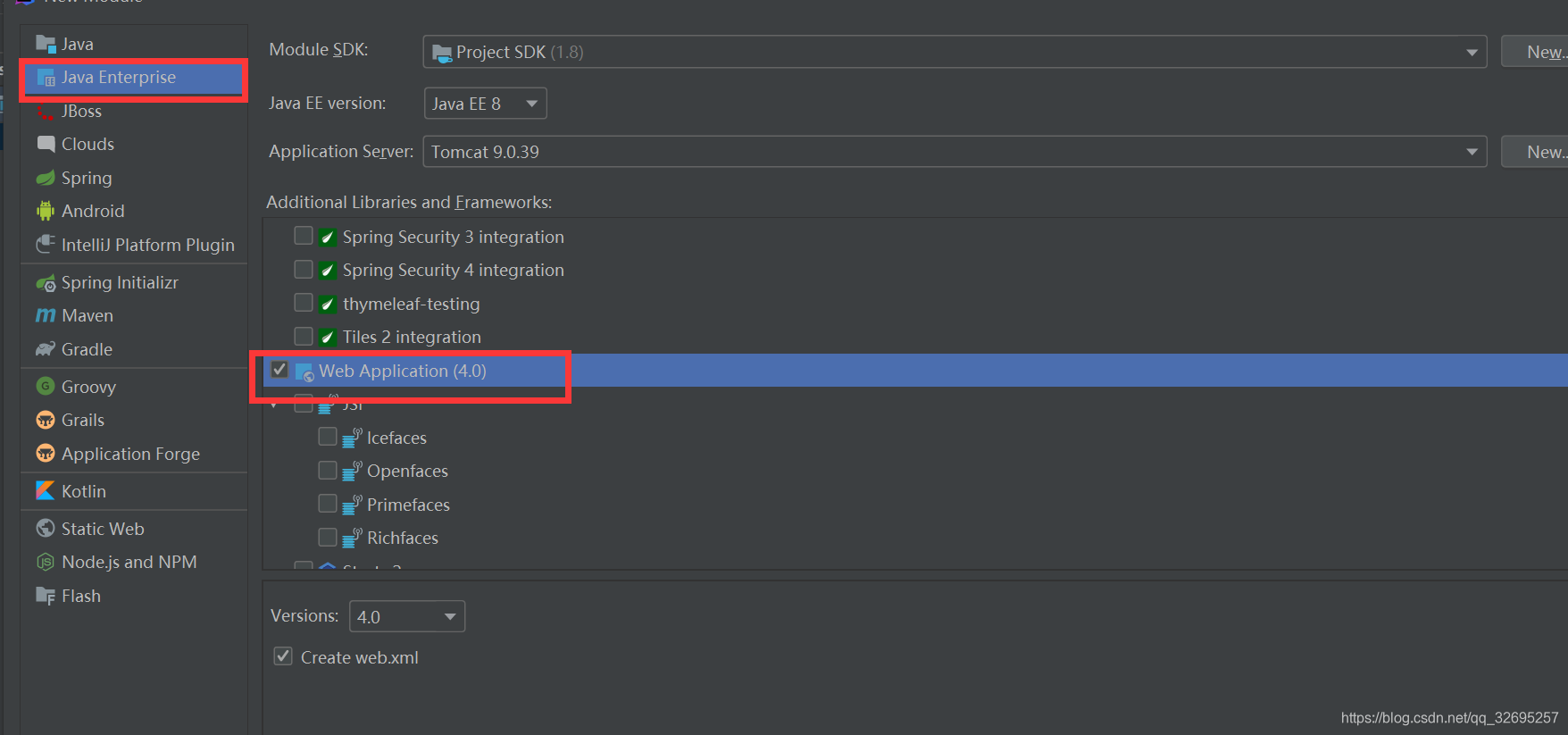1568x735 pixels.
Task: Click the thymeleaf-testing leaf icon
Action: pyautogui.click(x=328, y=304)
